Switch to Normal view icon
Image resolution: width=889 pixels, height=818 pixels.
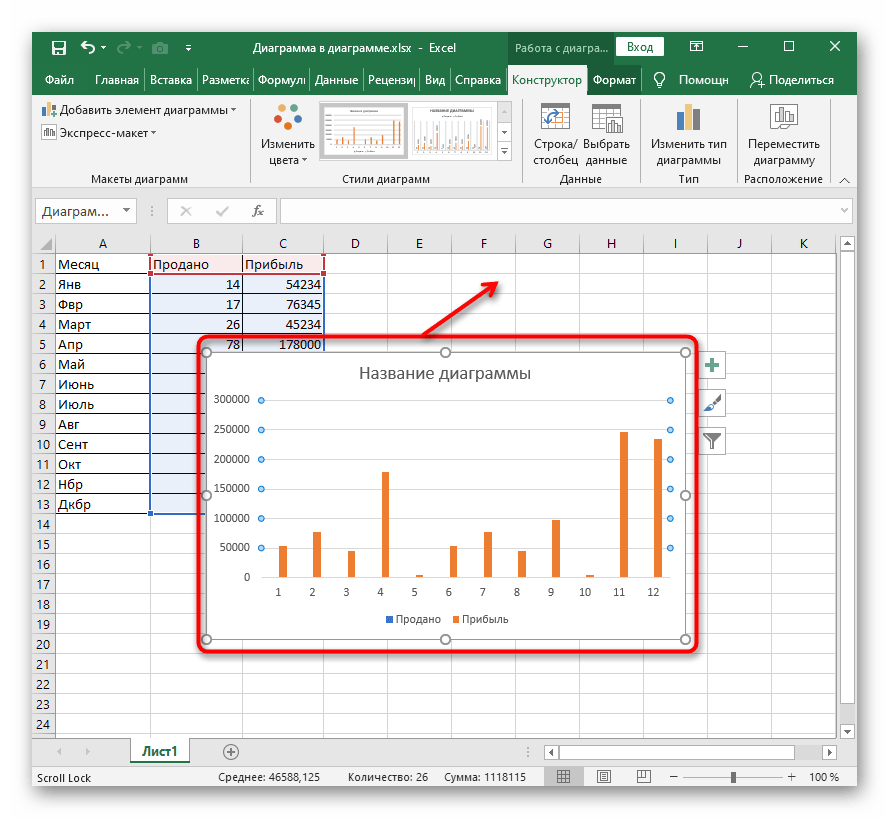pyautogui.click(x=564, y=777)
